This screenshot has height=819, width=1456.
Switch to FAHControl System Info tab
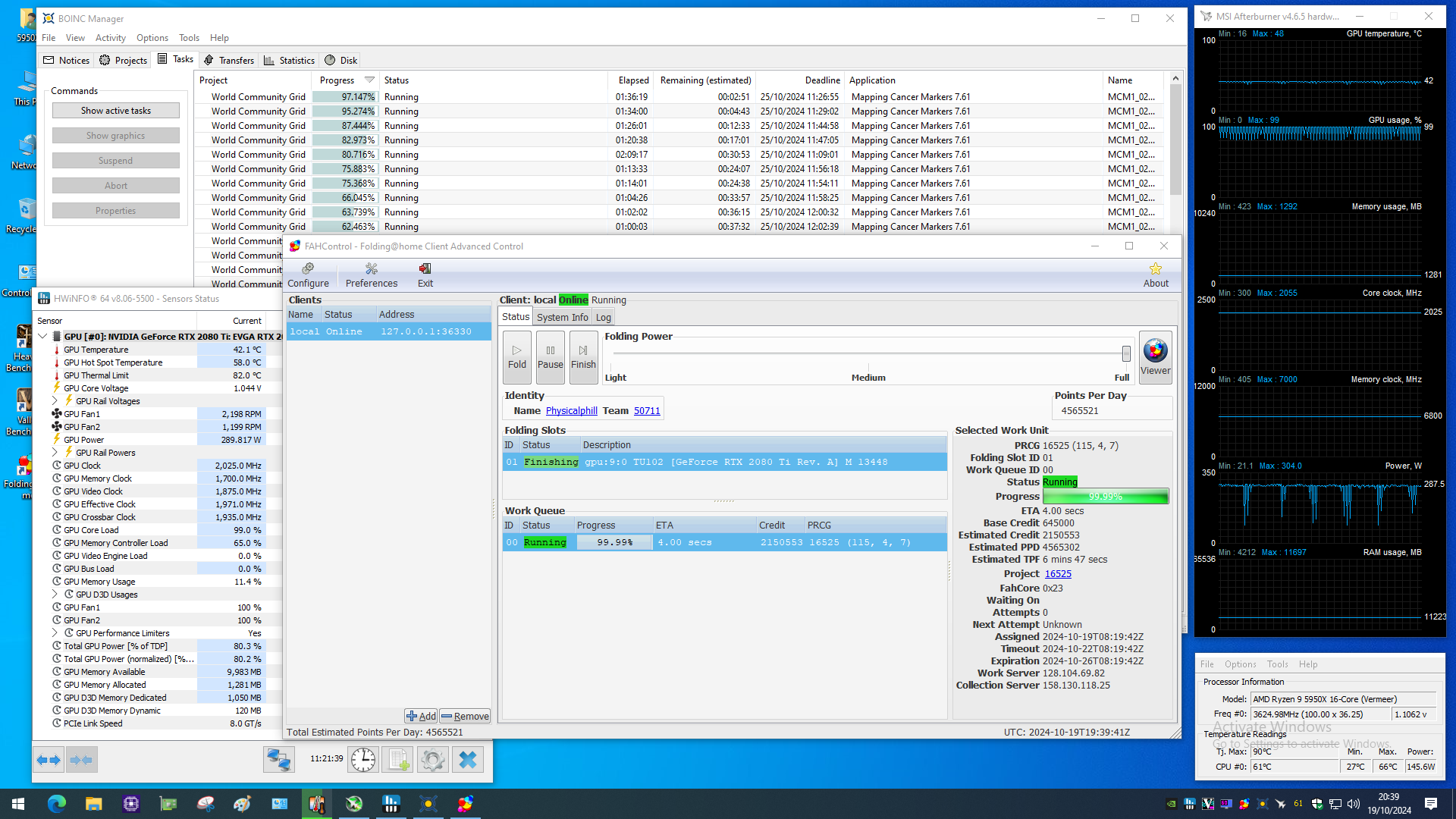pos(562,317)
